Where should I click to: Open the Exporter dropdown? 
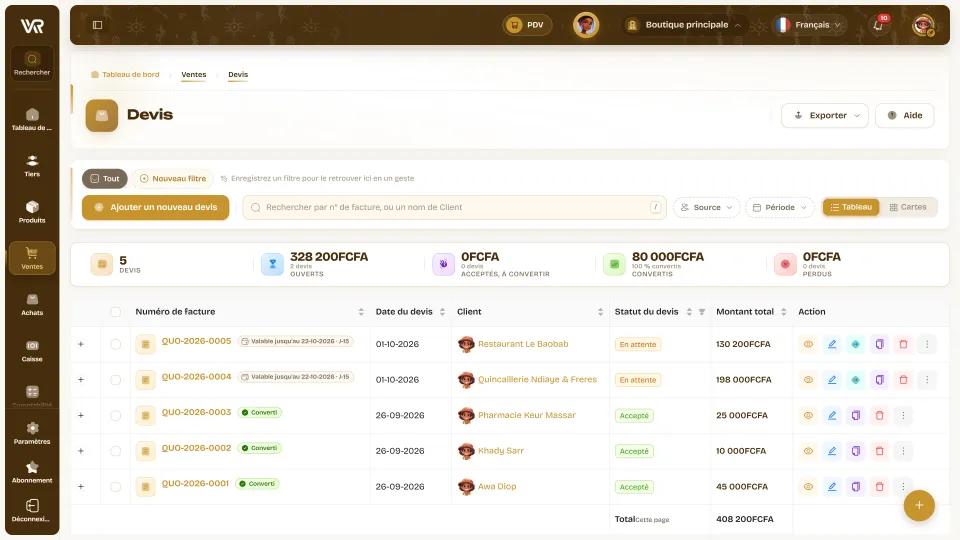coord(825,115)
